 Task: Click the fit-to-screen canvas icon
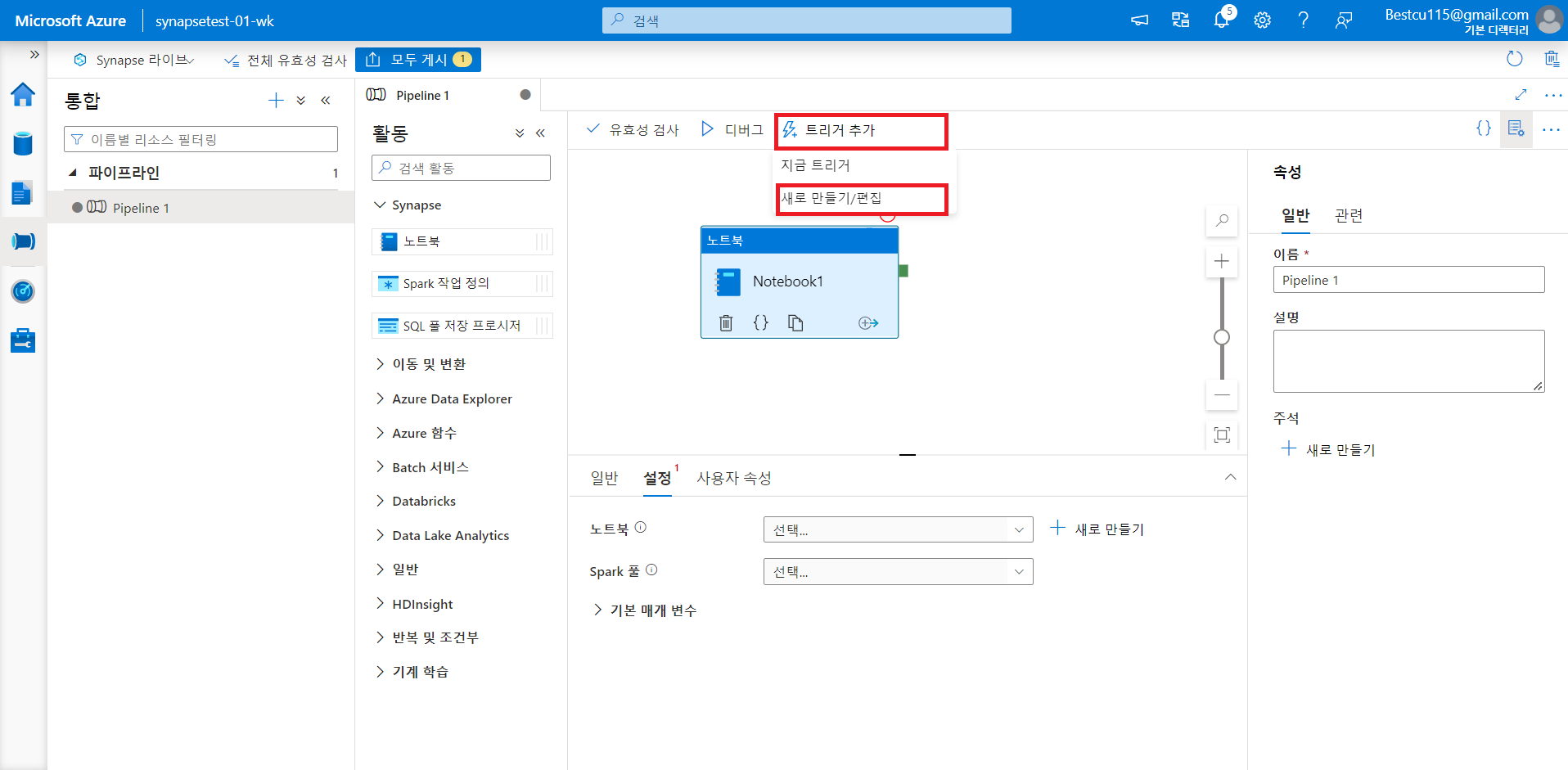tap(1222, 435)
